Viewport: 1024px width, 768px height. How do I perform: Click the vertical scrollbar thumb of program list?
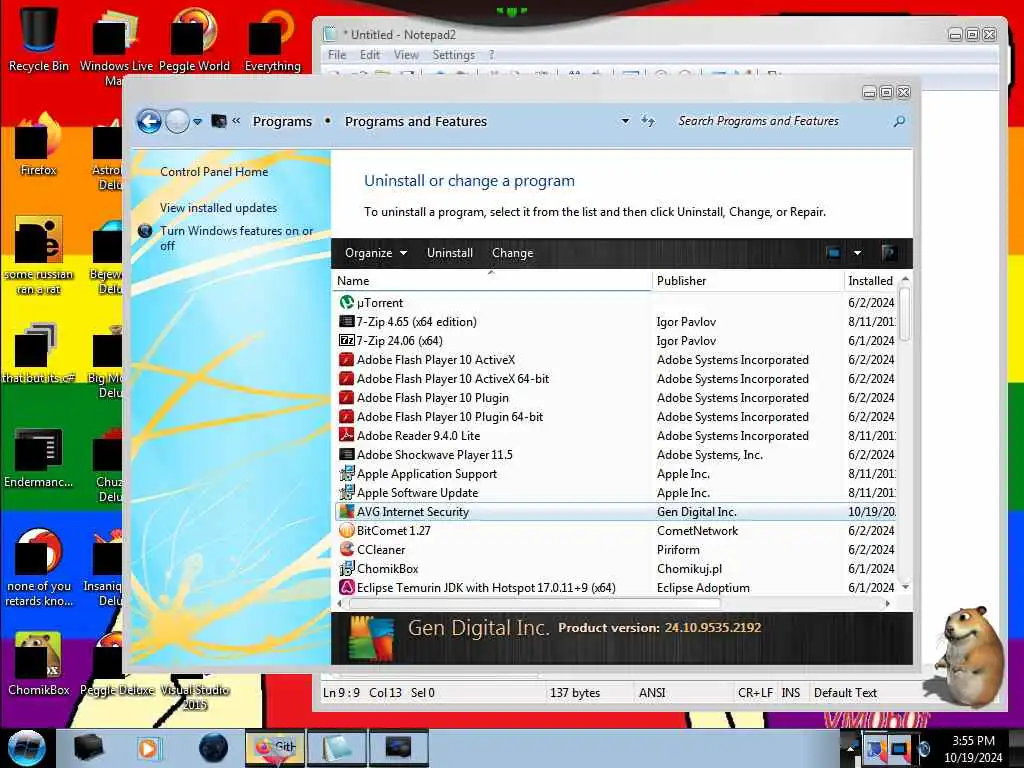(x=904, y=313)
